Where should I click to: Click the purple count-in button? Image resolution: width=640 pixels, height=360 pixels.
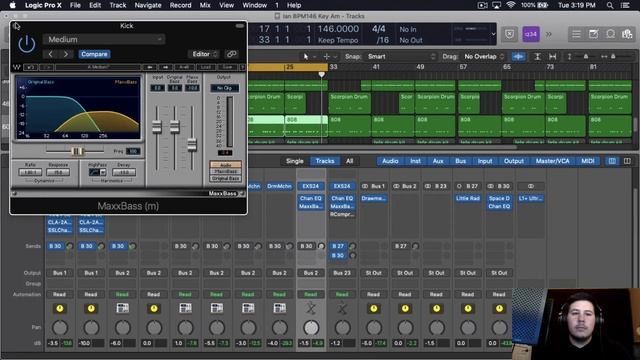point(531,34)
